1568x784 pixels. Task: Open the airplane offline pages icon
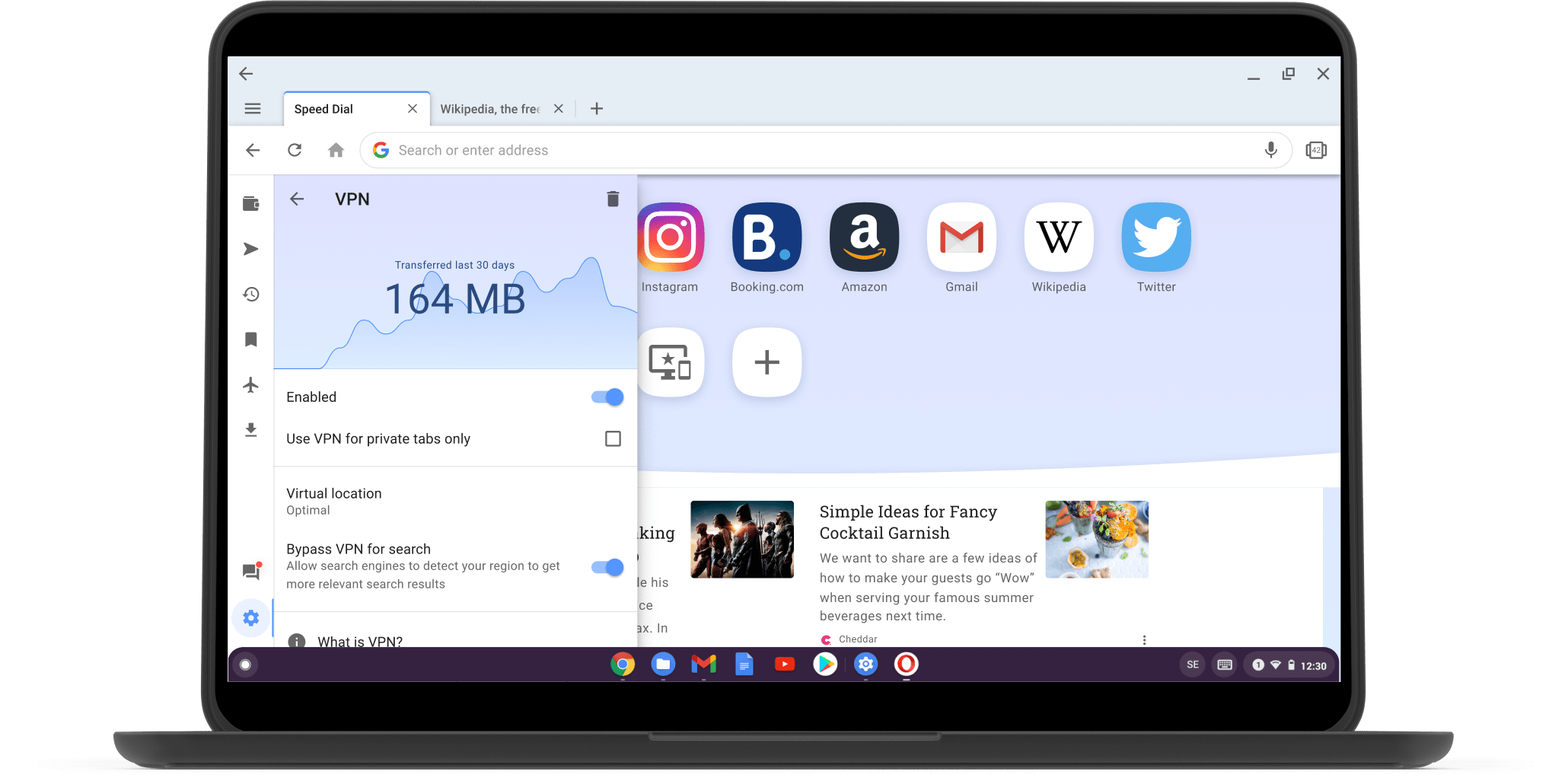251,384
